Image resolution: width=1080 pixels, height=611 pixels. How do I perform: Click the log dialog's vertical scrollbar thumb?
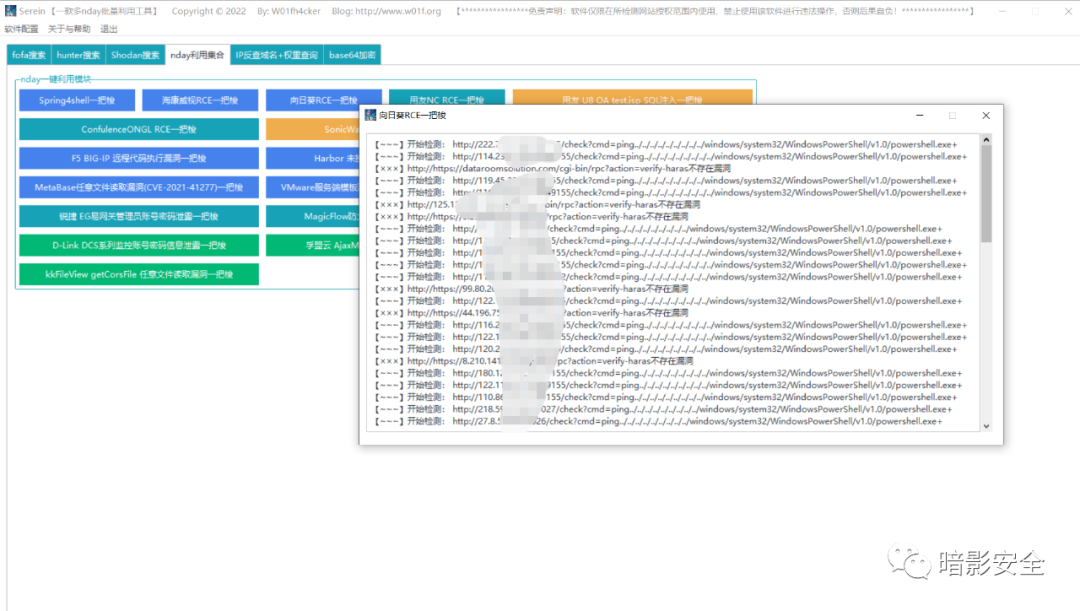986,194
